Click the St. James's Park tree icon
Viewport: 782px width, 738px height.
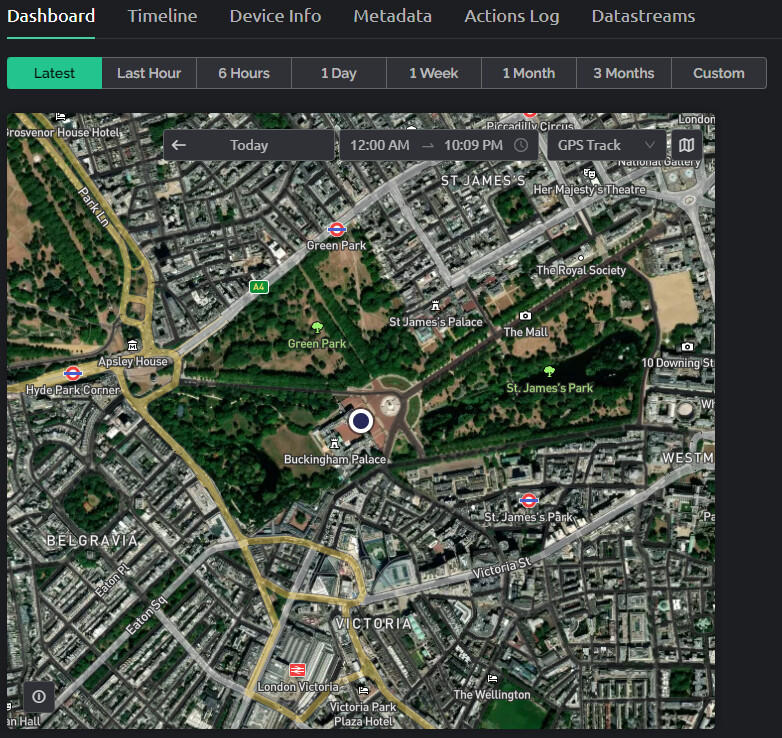(x=549, y=371)
